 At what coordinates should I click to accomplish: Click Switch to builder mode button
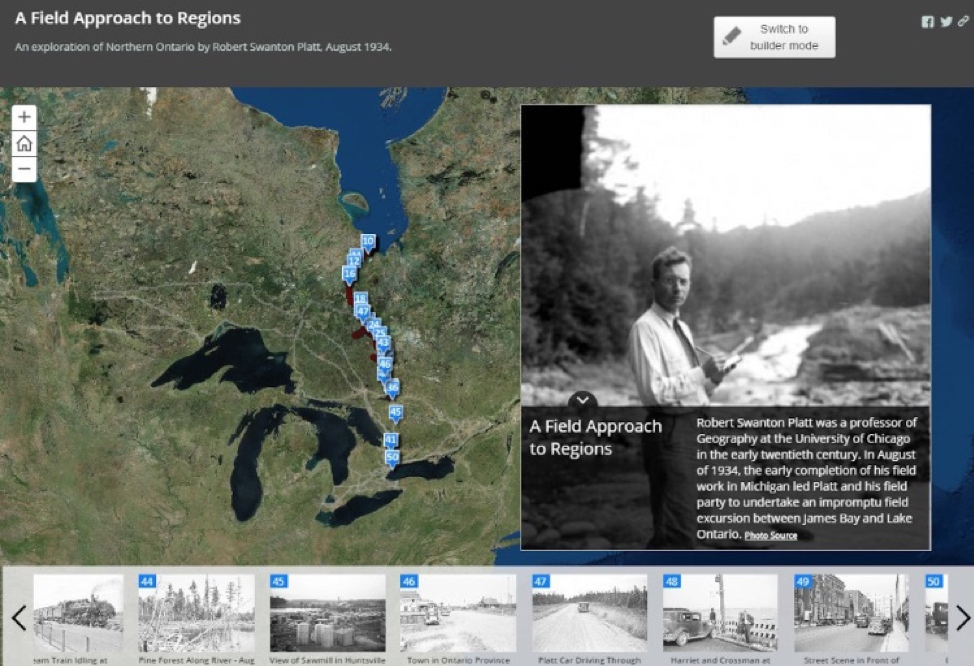pyautogui.click(x=774, y=37)
